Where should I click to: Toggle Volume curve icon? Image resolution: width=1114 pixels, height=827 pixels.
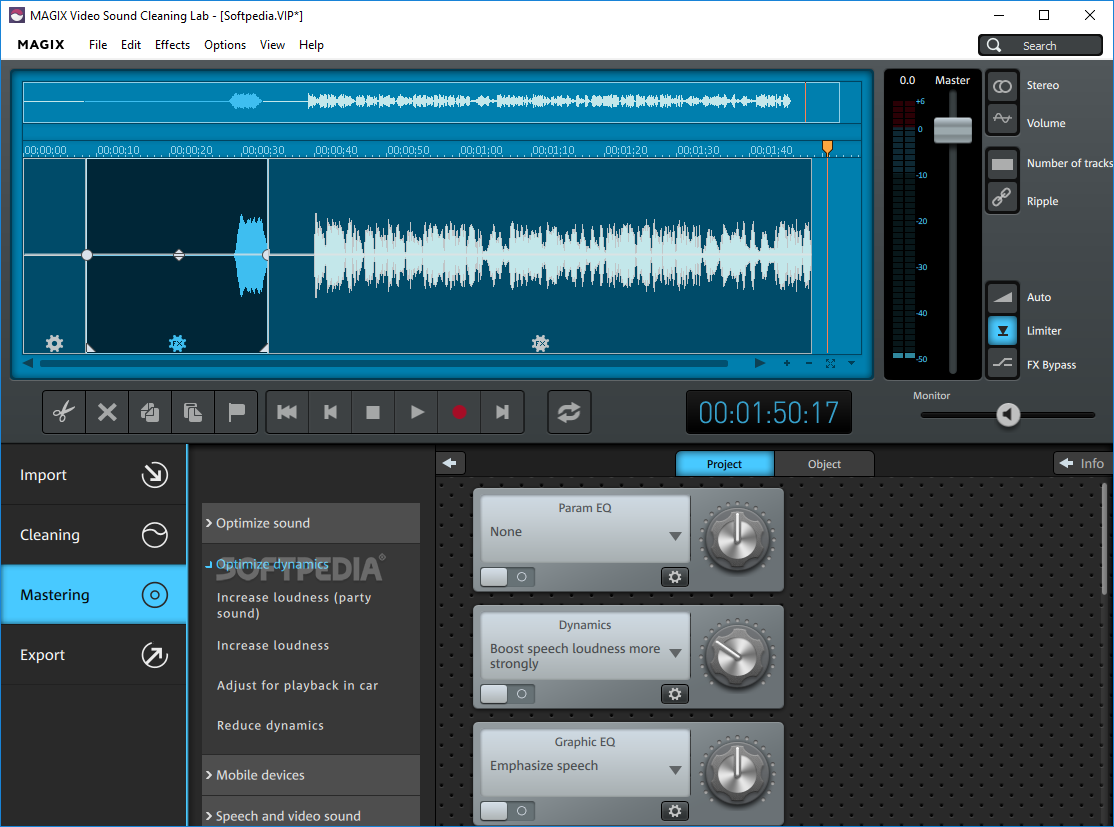[1002, 119]
